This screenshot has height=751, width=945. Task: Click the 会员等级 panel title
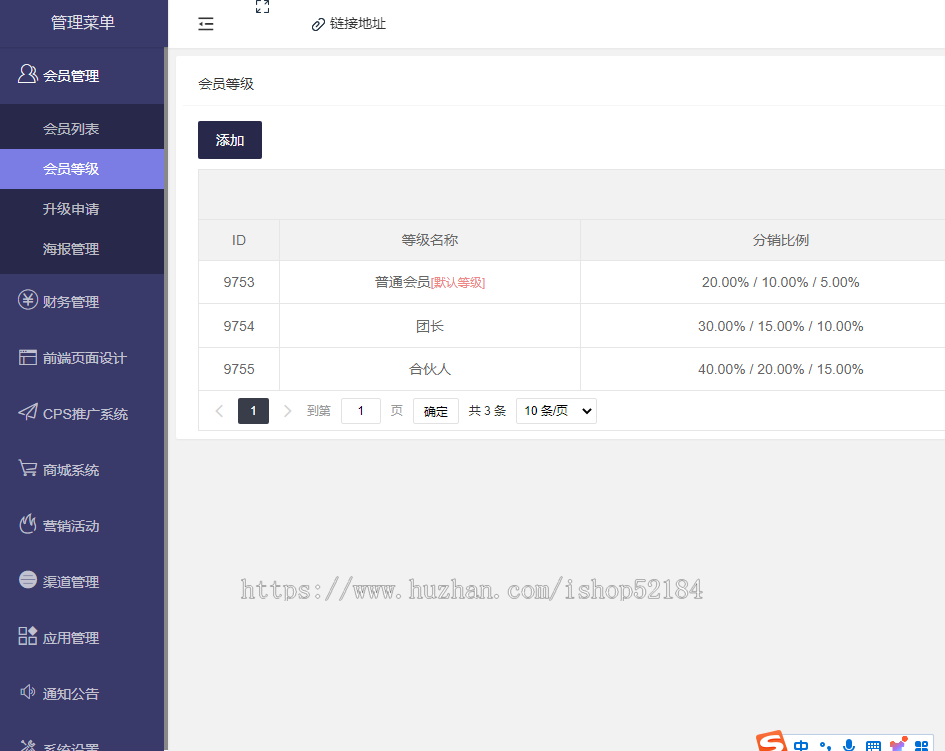click(x=226, y=84)
